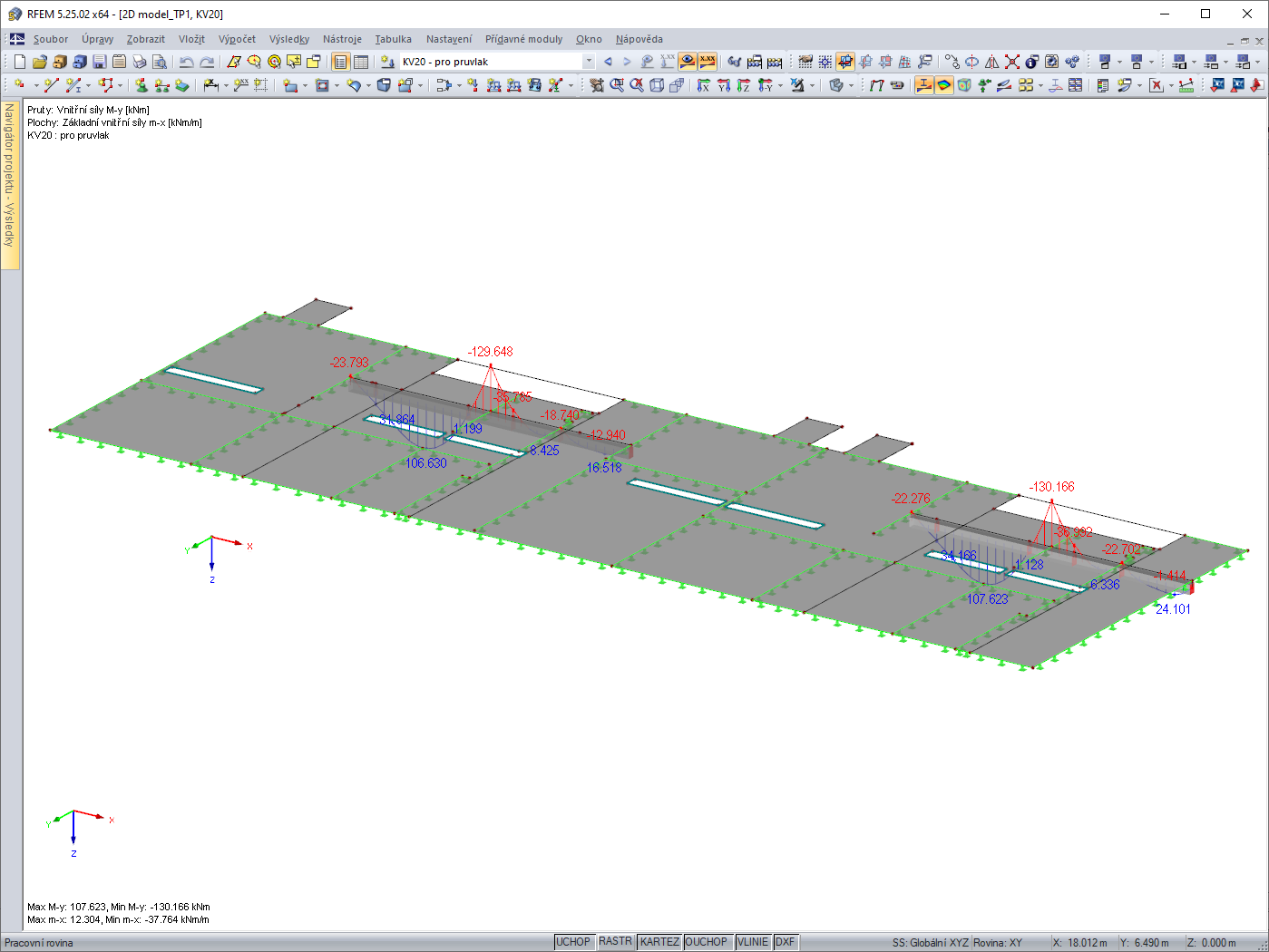Open the RFEM application icon in title bar
This screenshot has width=1269, height=952.
pos(14,14)
